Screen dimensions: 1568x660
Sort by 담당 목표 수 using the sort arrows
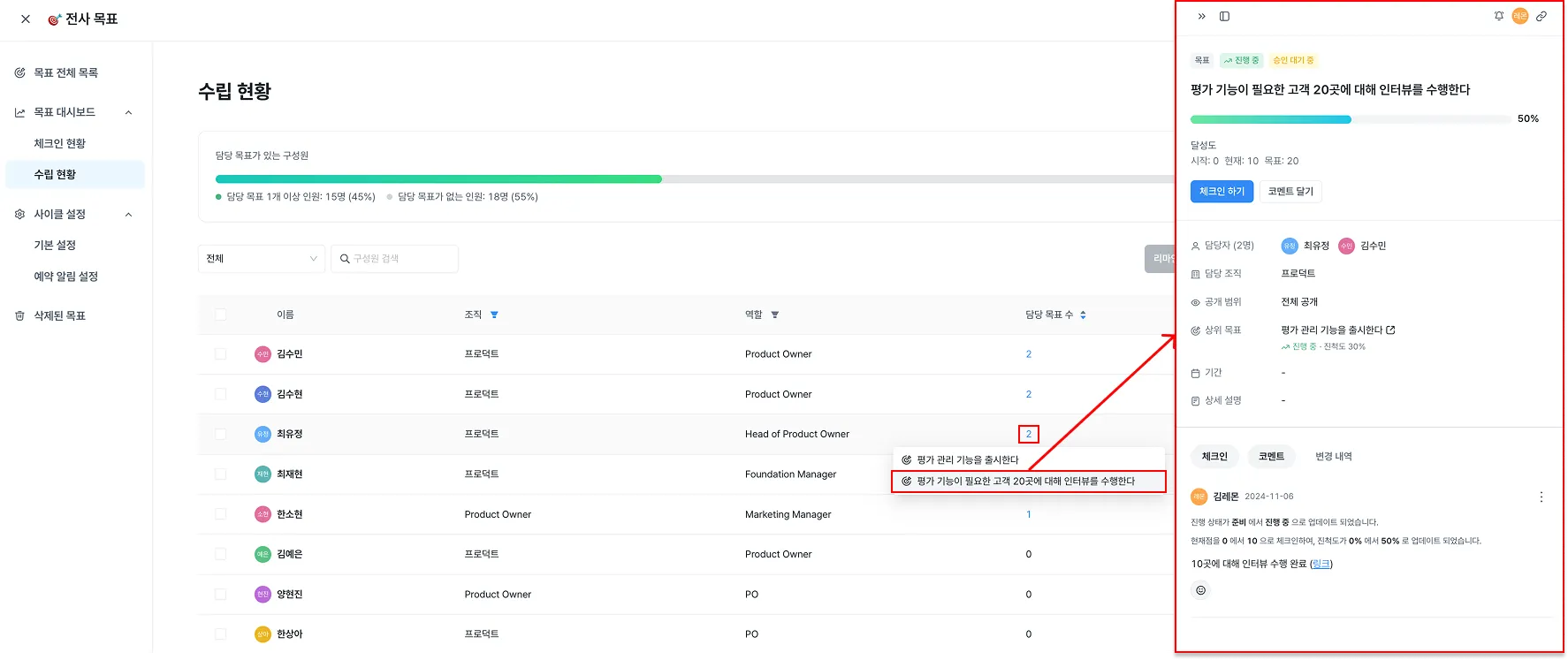[x=1083, y=315]
